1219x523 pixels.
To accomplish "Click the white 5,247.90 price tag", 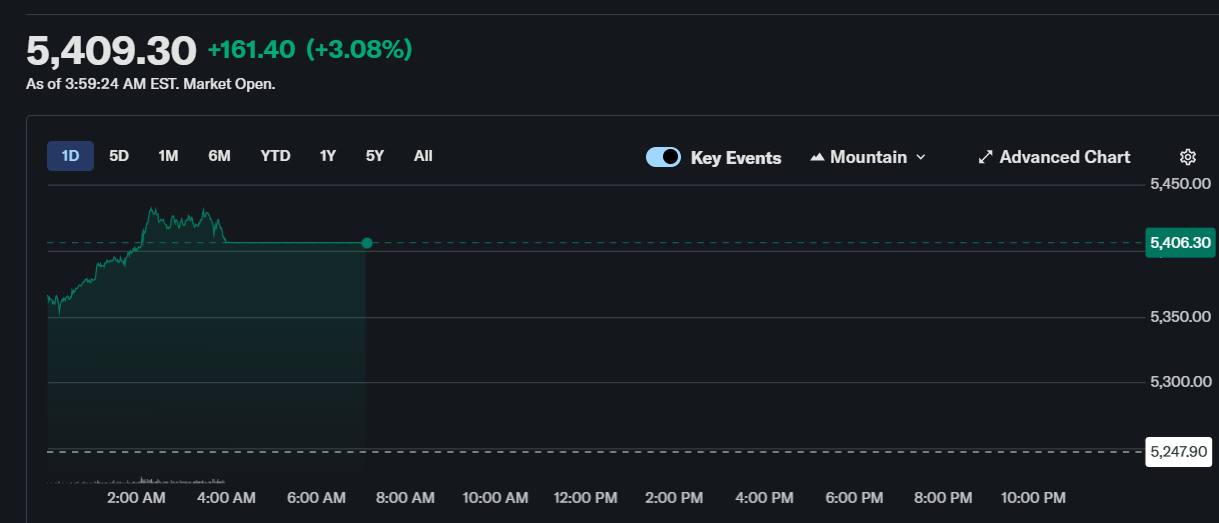I will 1180,452.
